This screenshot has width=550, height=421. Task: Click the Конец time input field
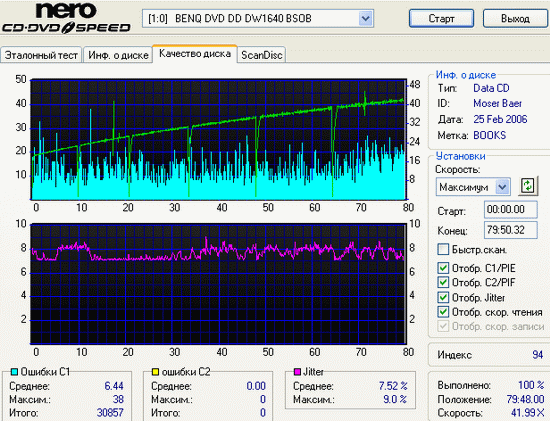click(x=511, y=230)
